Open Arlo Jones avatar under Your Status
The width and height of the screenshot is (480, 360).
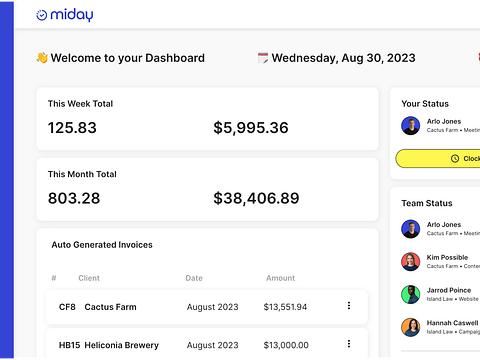click(410, 126)
